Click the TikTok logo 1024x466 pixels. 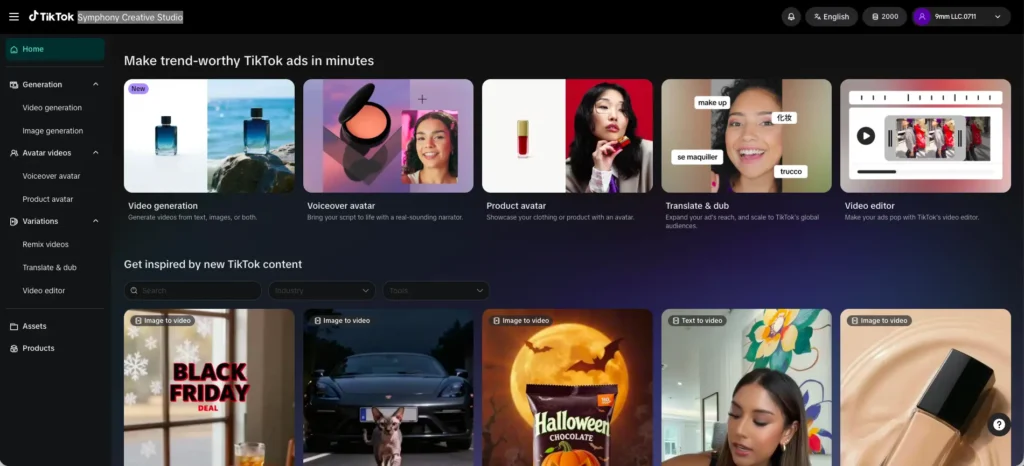51,17
